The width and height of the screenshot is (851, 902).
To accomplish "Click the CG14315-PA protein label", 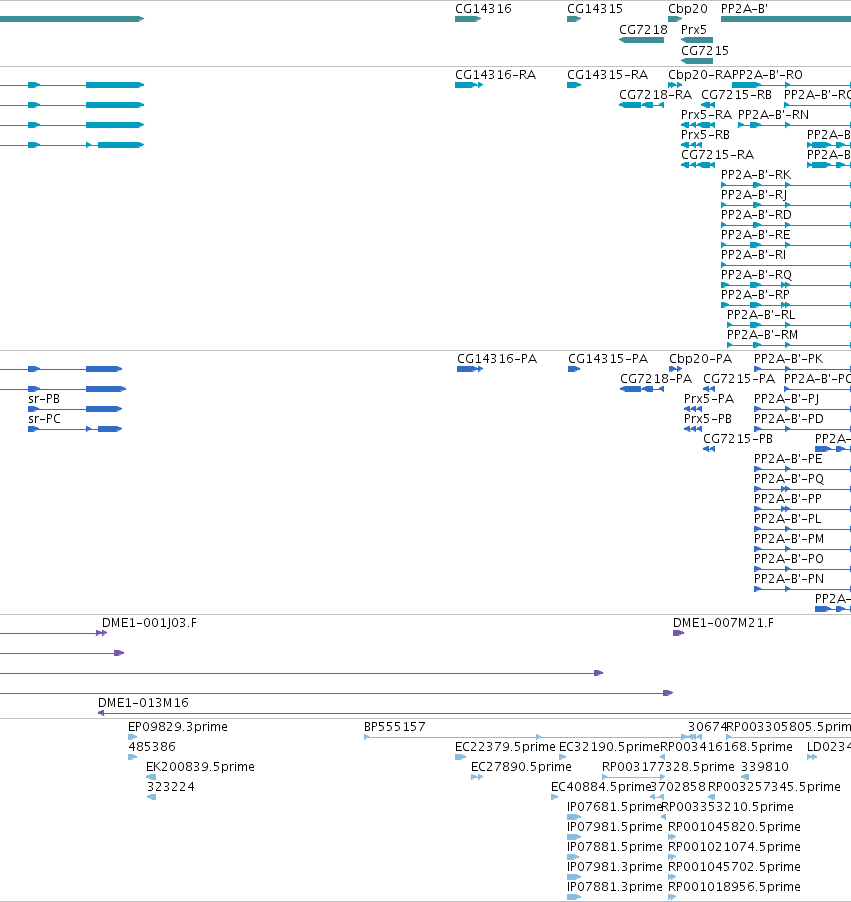I will point(608,359).
